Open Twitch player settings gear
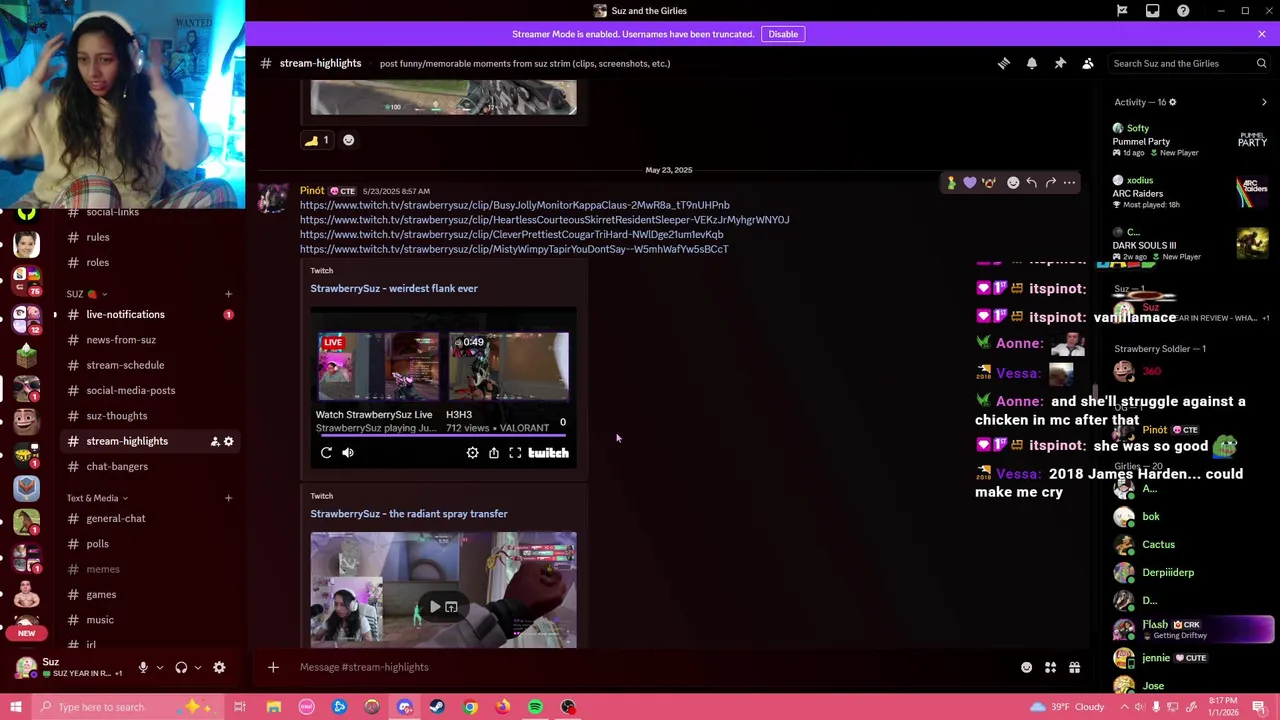The image size is (1280, 720). tap(472, 453)
